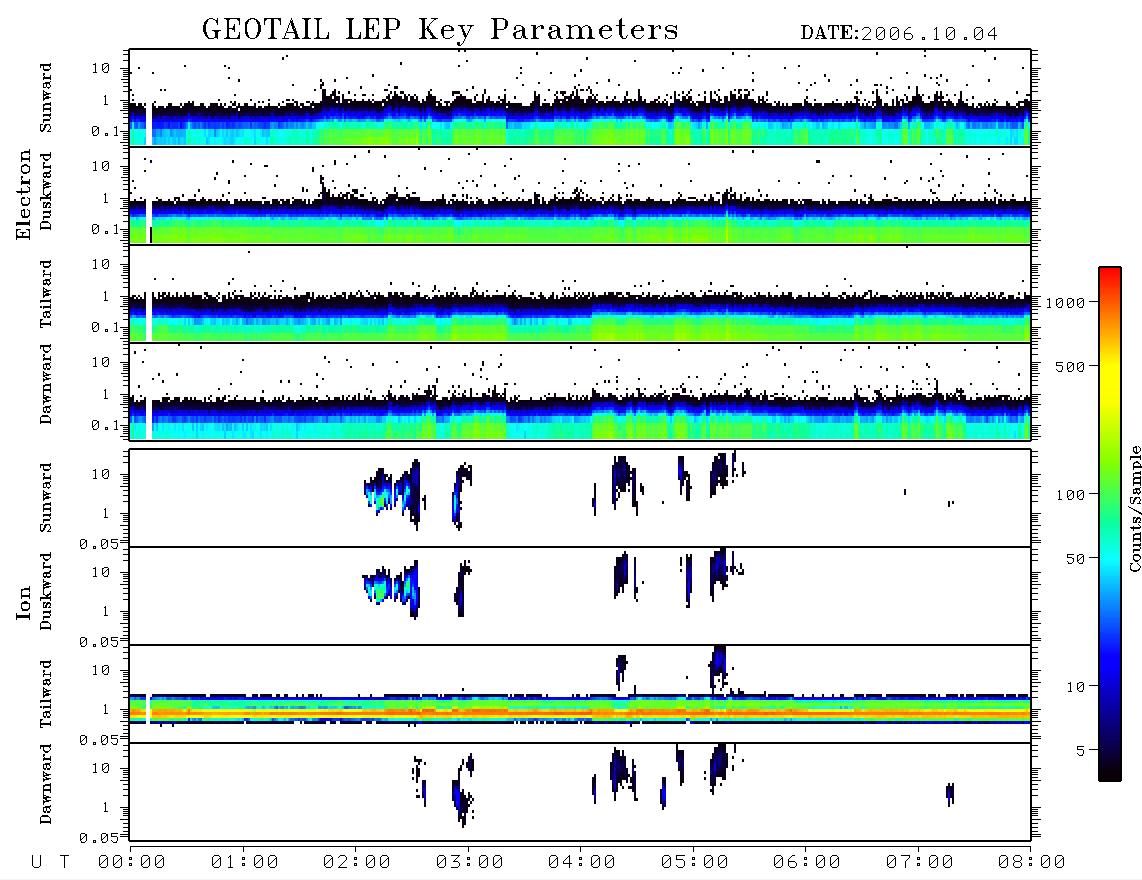Click the 'Duskward' label of the Electron group

(46, 191)
